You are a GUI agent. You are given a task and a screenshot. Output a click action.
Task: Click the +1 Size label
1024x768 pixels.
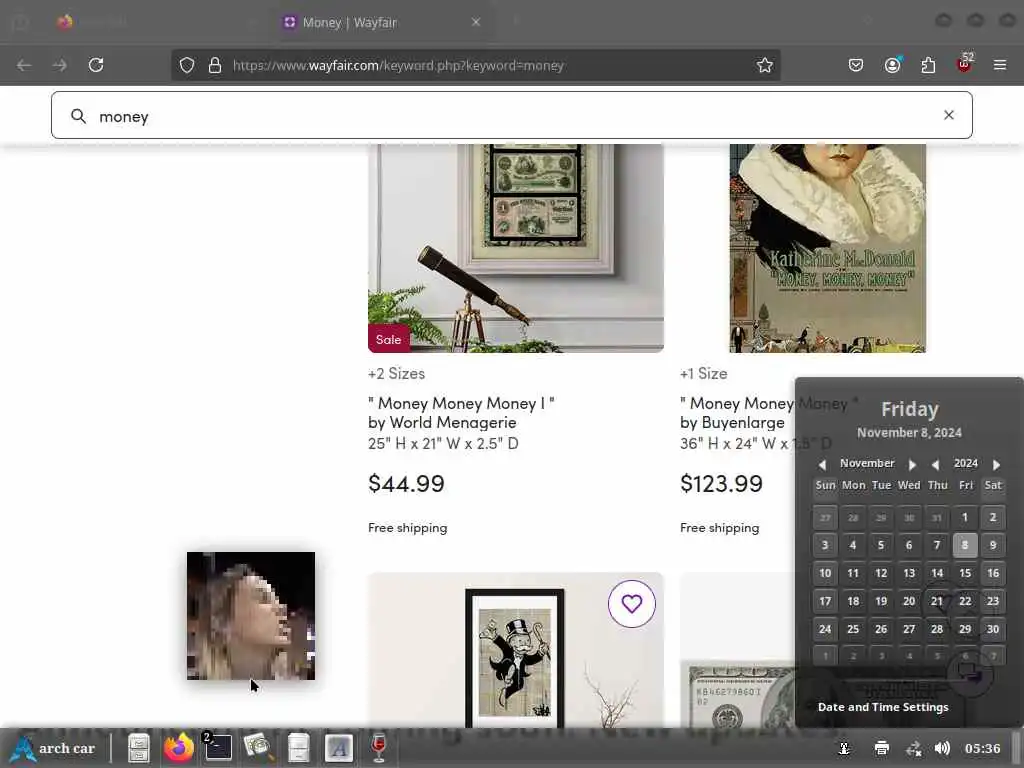pos(703,374)
